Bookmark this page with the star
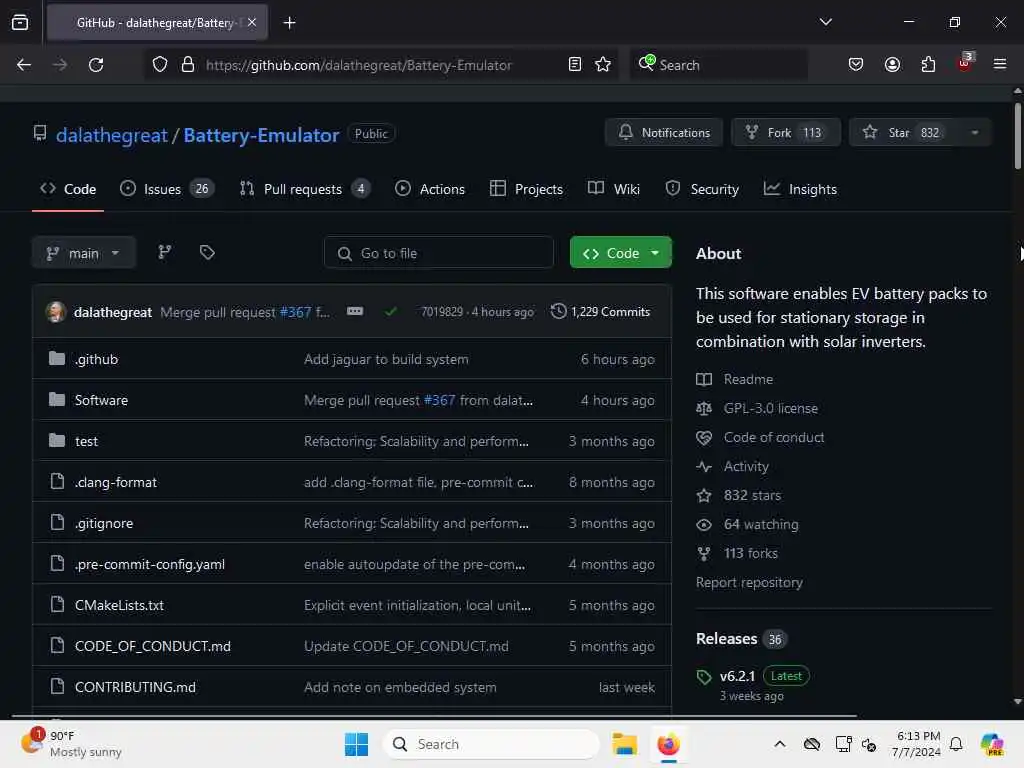 click(603, 65)
